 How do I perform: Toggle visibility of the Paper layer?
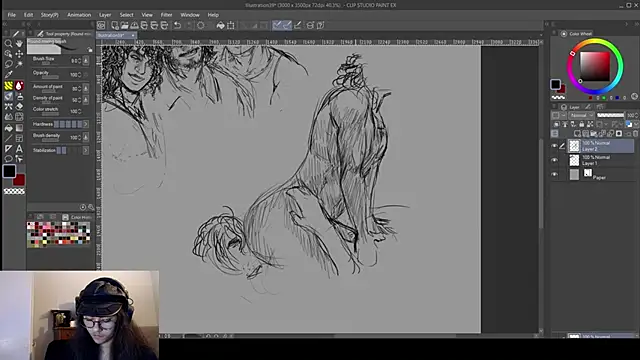point(554,174)
